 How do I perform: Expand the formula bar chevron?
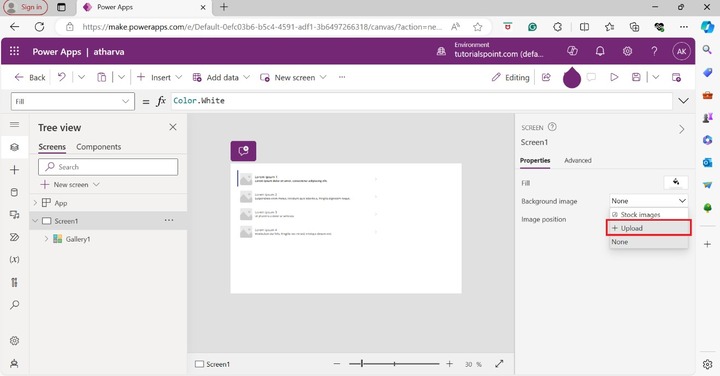[x=683, y=101]
